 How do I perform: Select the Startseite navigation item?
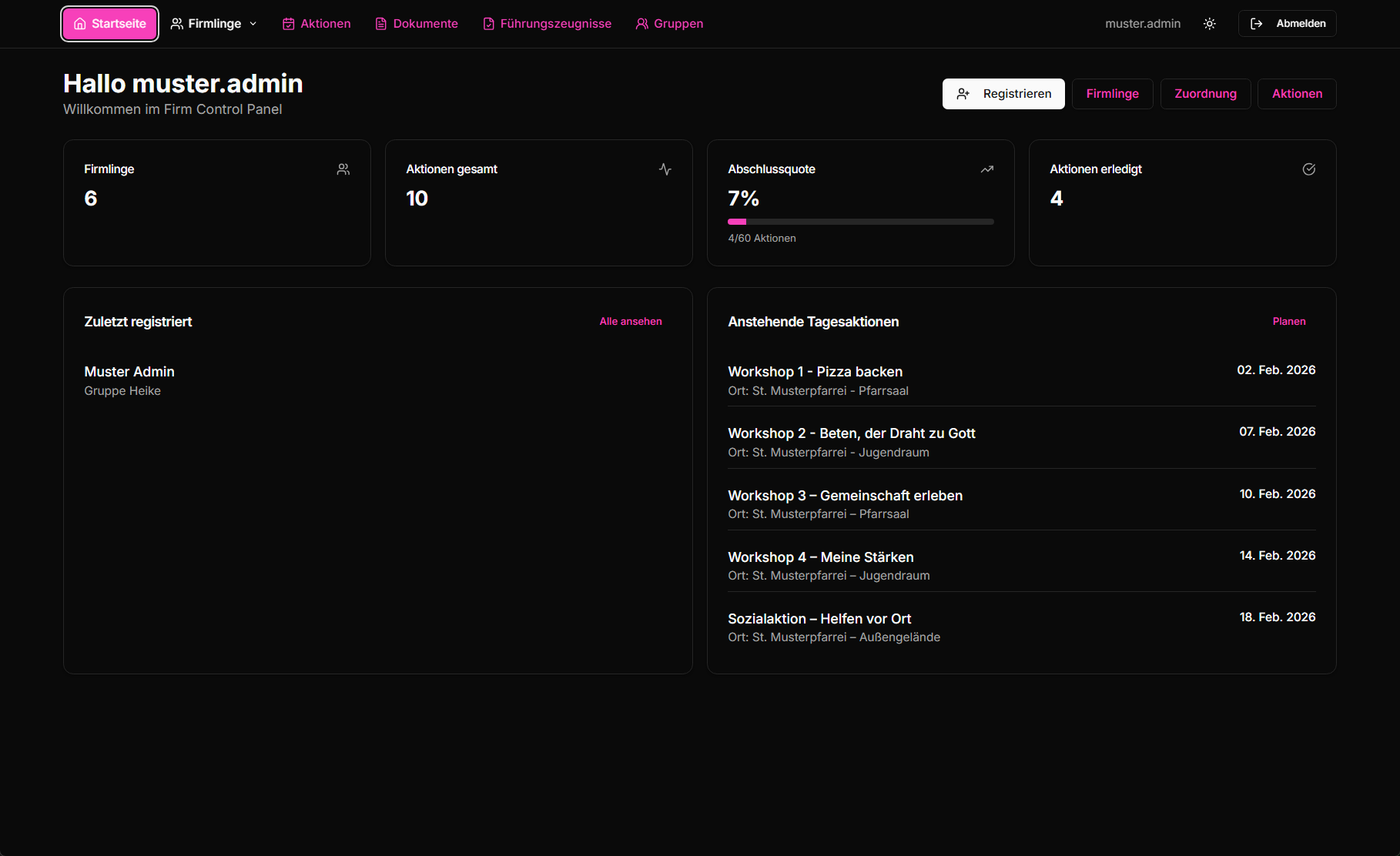point(109,23)
